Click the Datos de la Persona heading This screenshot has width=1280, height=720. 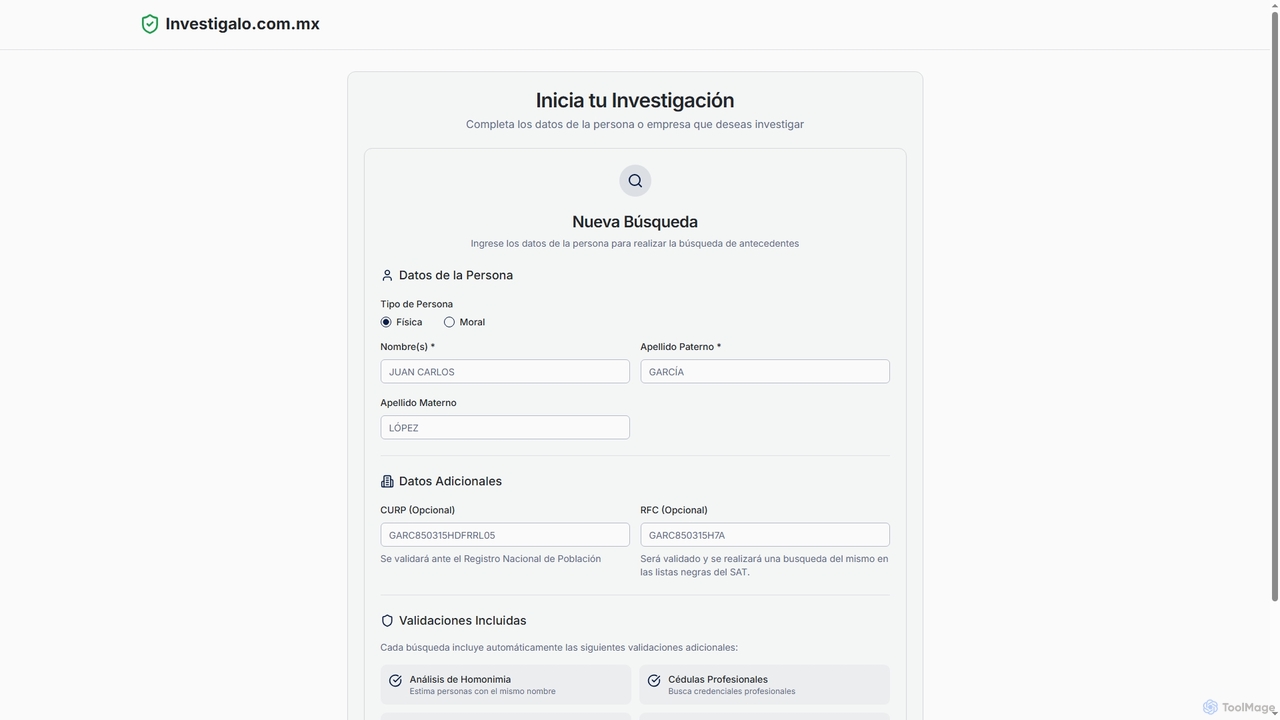point(456,275)
